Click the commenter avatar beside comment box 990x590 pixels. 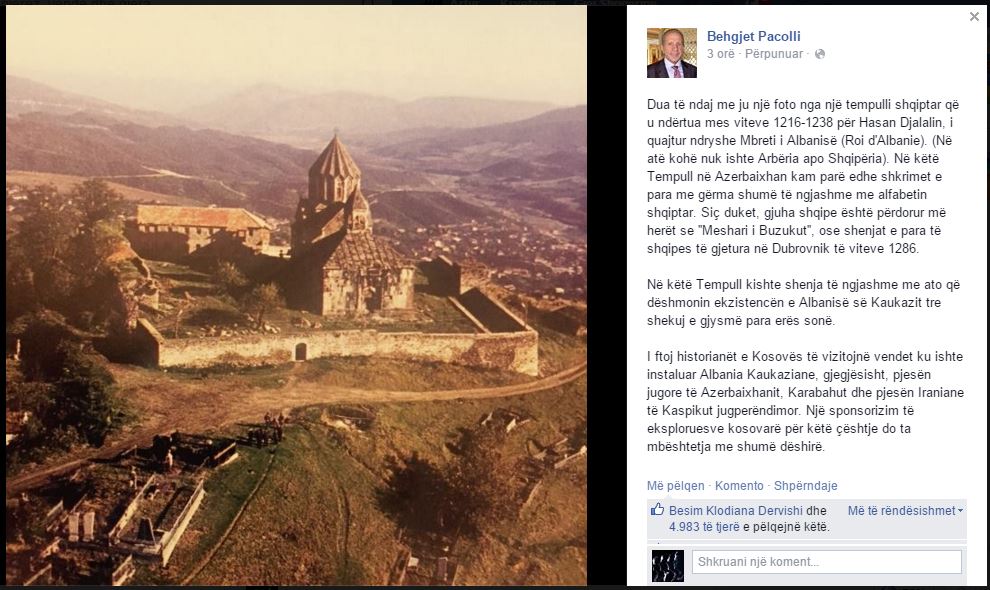[x=668, y=565]
